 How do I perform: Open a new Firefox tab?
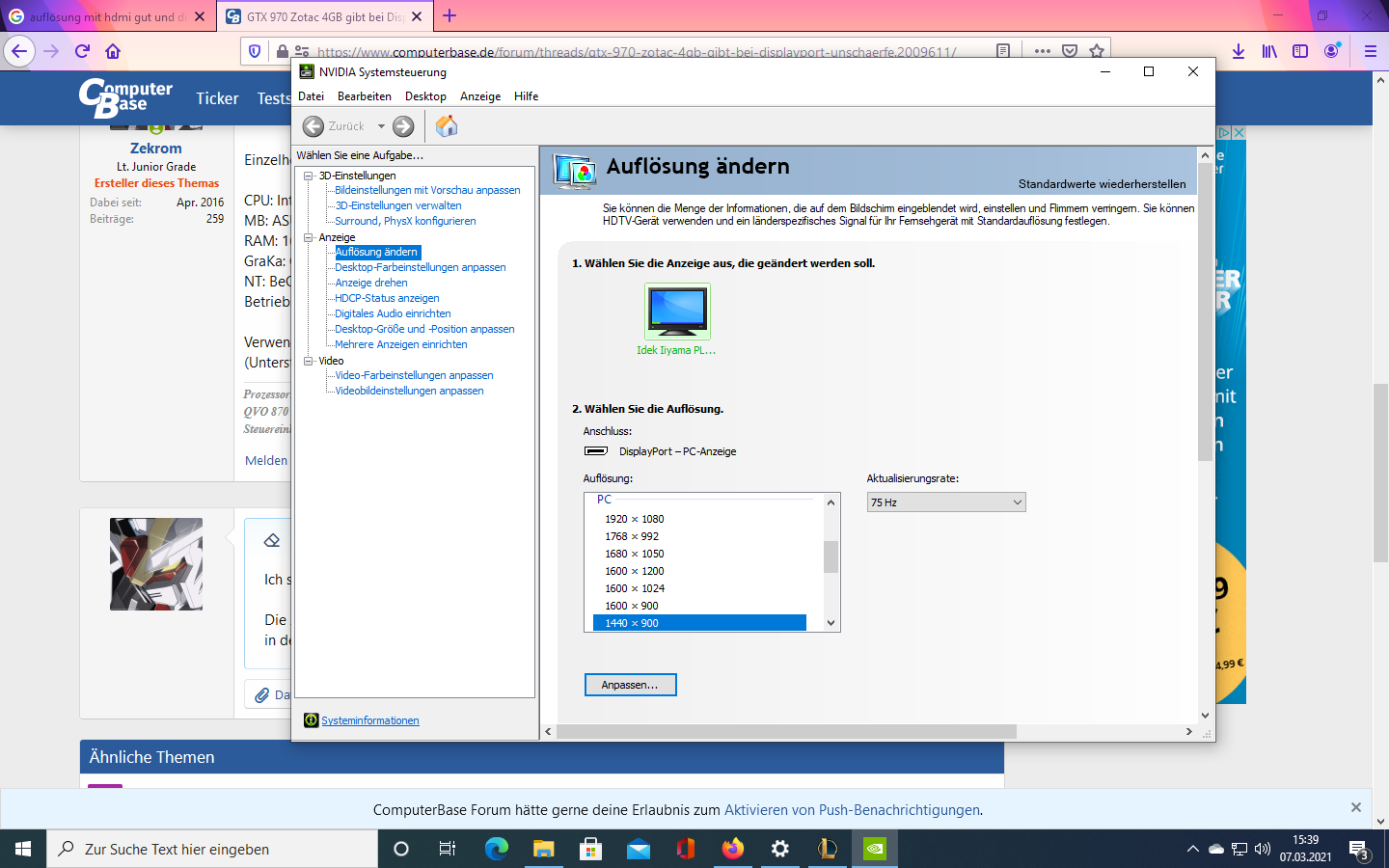(x=449, y=16)
